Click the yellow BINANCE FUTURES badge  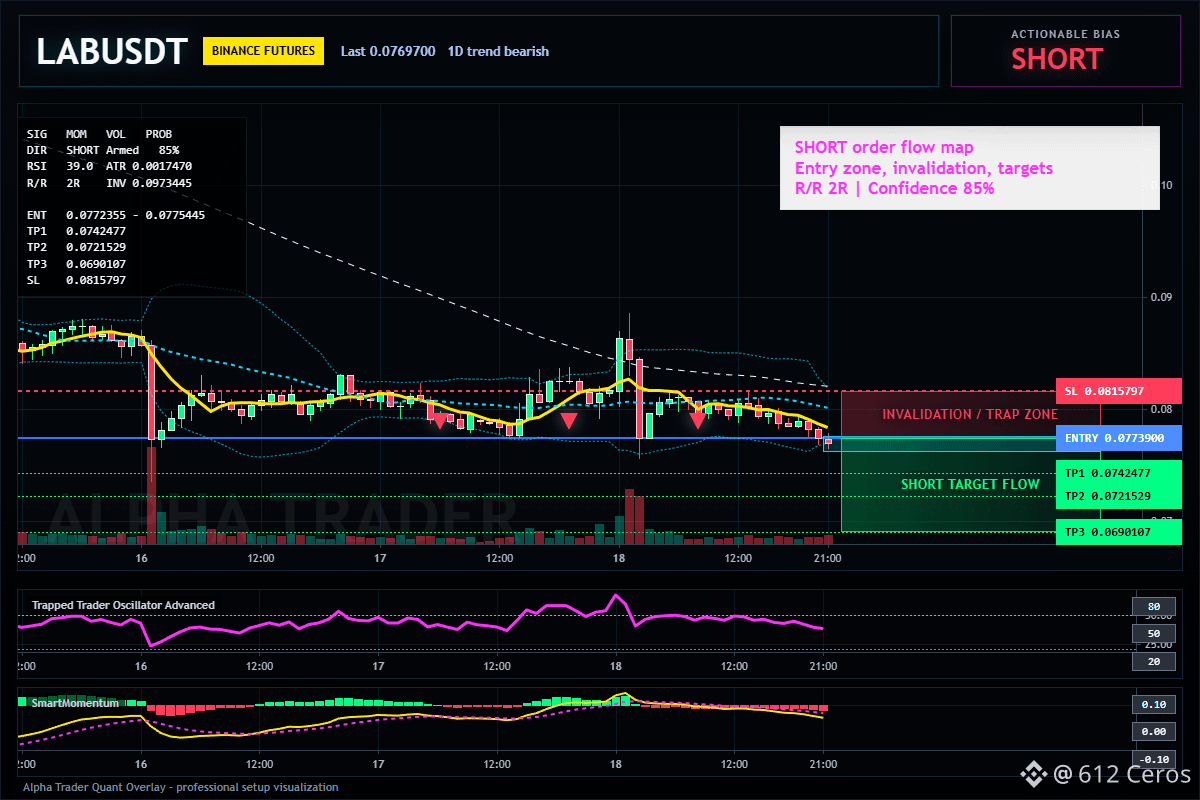(x=263, y=51)
